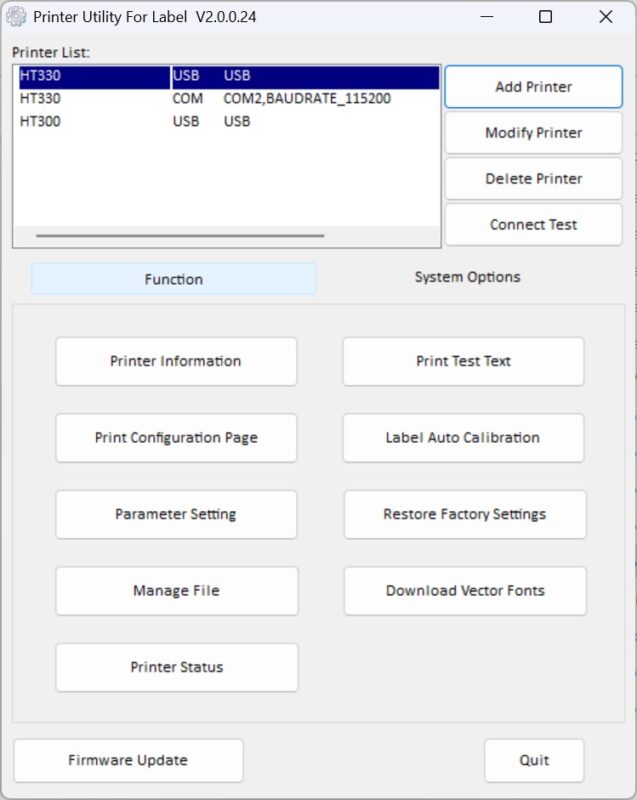Viewport: 637px width, 800px height.
Task: Run the Connect Test
Action: (x=533, y=225)
